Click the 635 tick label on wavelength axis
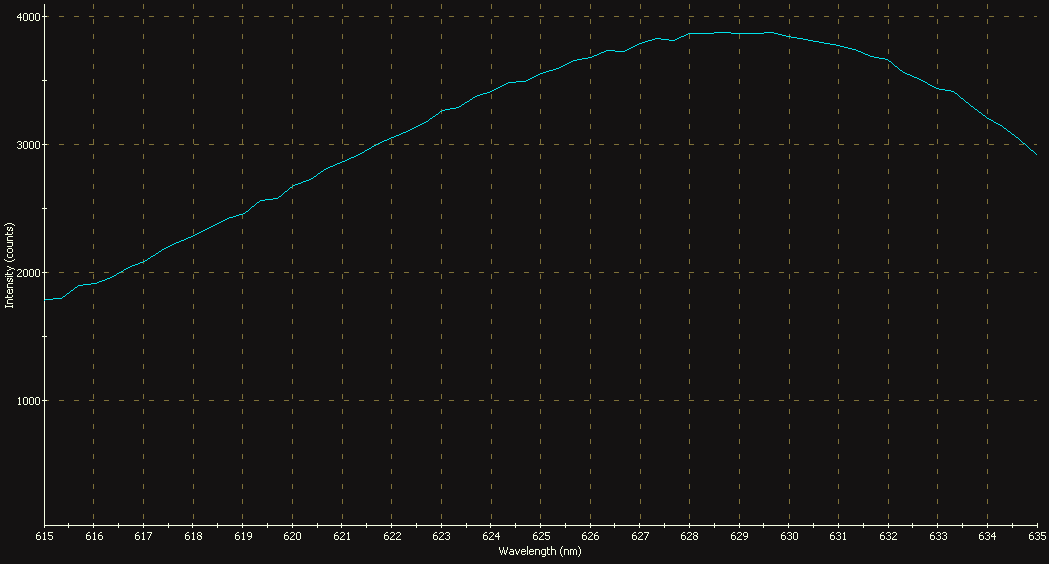The image size is (1049, 564). 1036,537
